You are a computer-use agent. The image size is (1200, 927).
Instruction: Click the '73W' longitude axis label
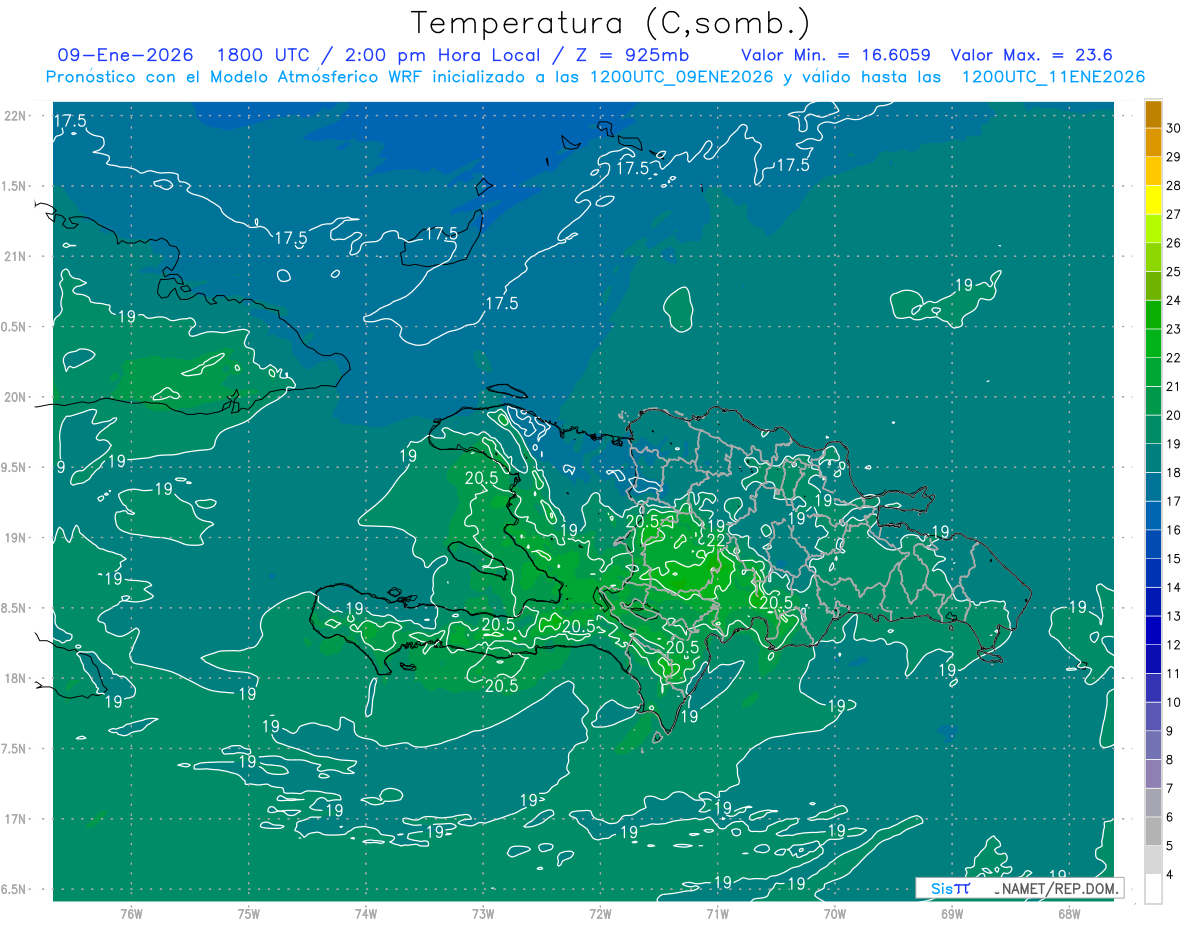click(x=483, y=914)
